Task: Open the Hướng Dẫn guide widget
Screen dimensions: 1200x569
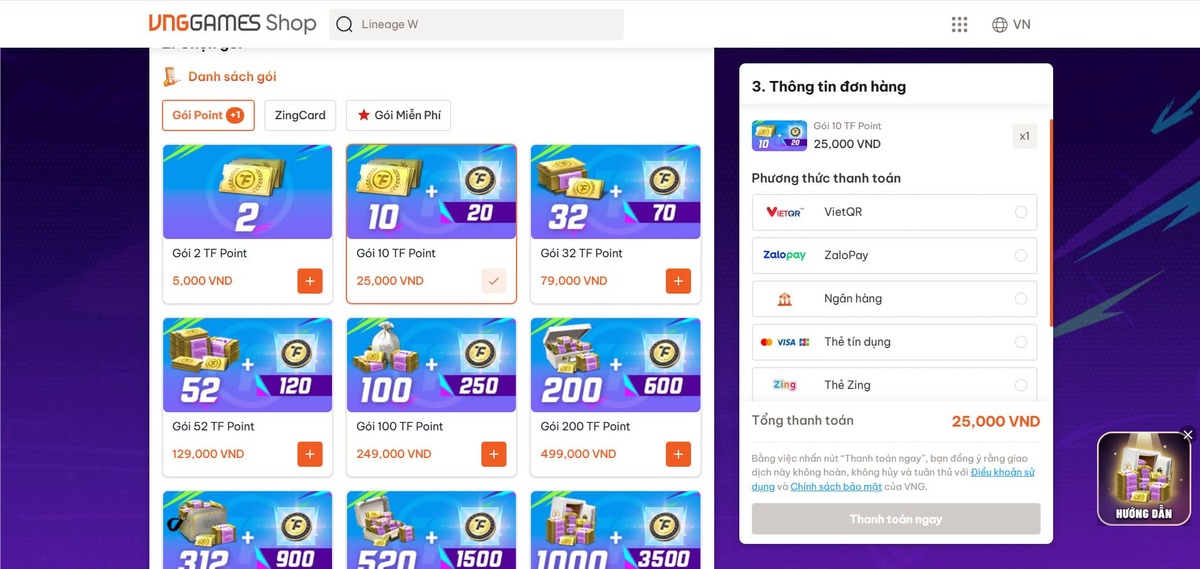Action: [x=1144, y=481]
